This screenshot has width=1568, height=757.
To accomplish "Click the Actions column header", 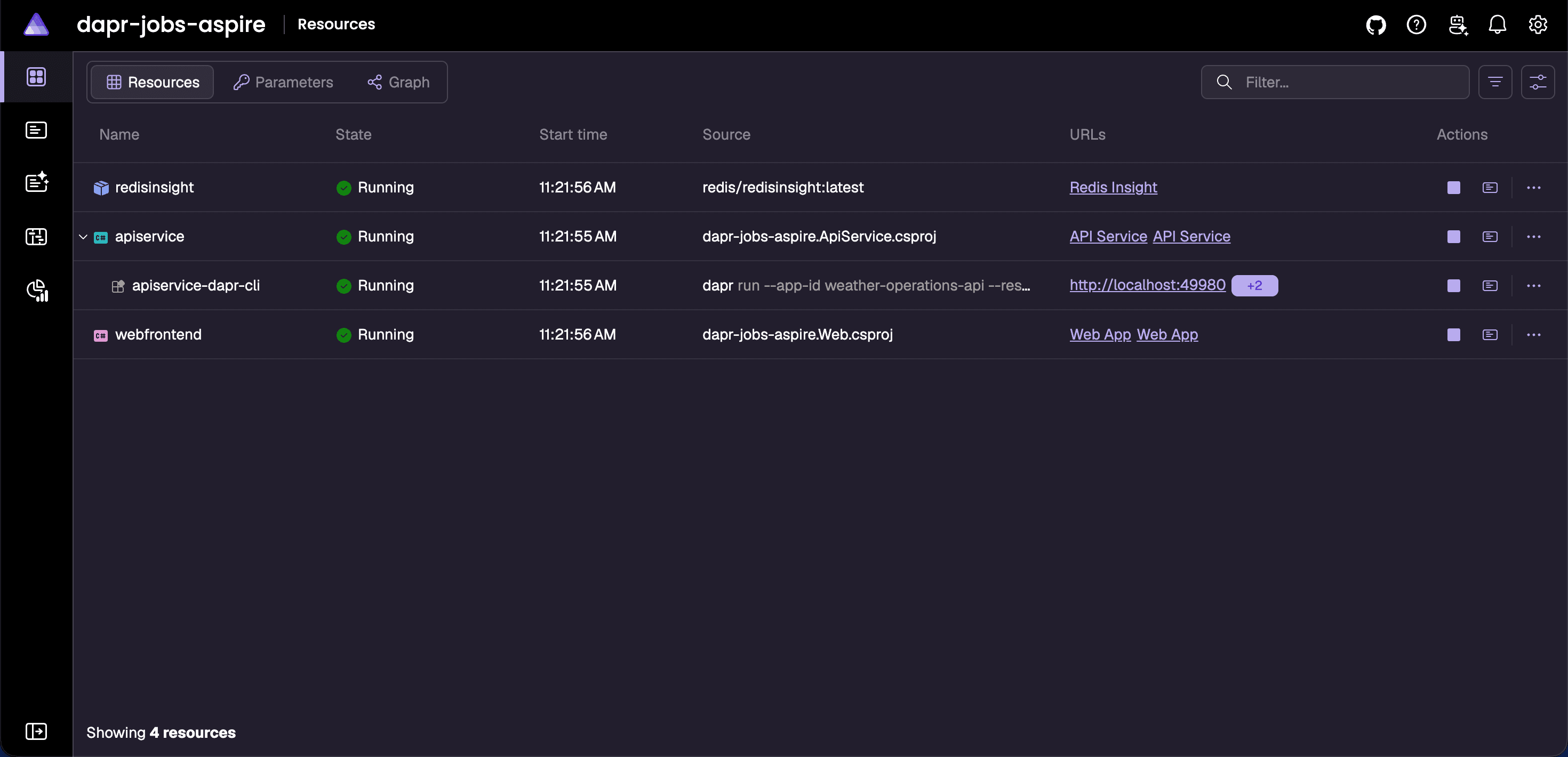I will pyautogui.click(x=1461, y=134).
